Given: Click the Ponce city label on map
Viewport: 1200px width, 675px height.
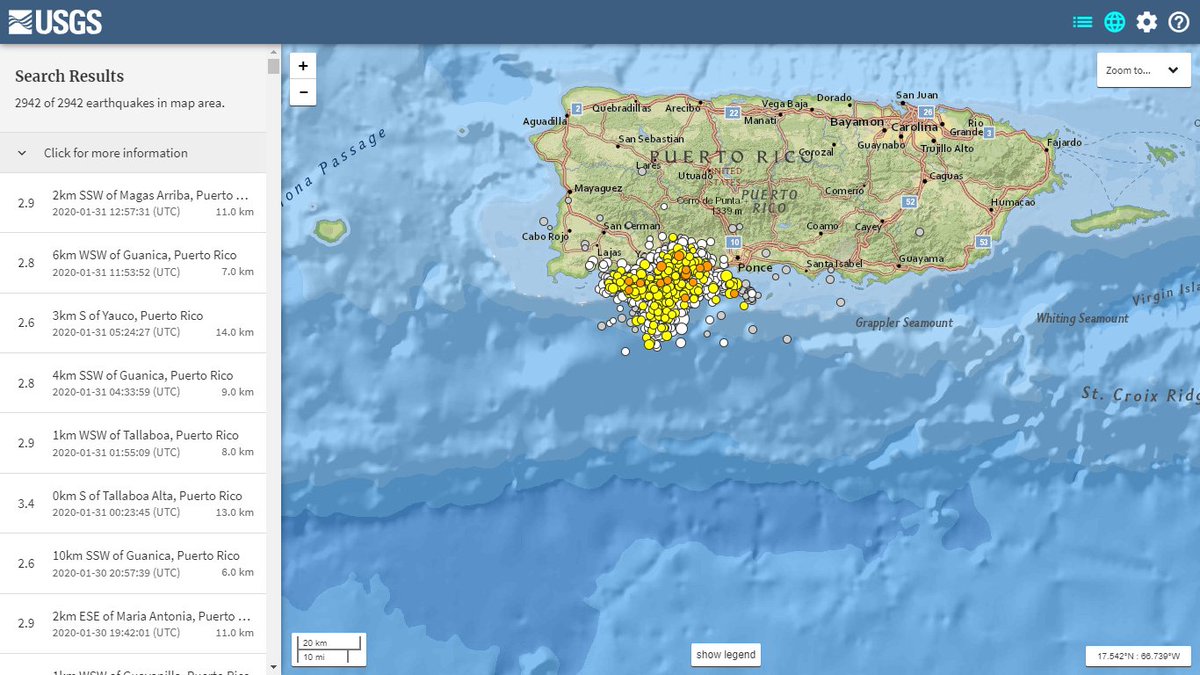Looking at the screenshot, I should pos(757,268).
